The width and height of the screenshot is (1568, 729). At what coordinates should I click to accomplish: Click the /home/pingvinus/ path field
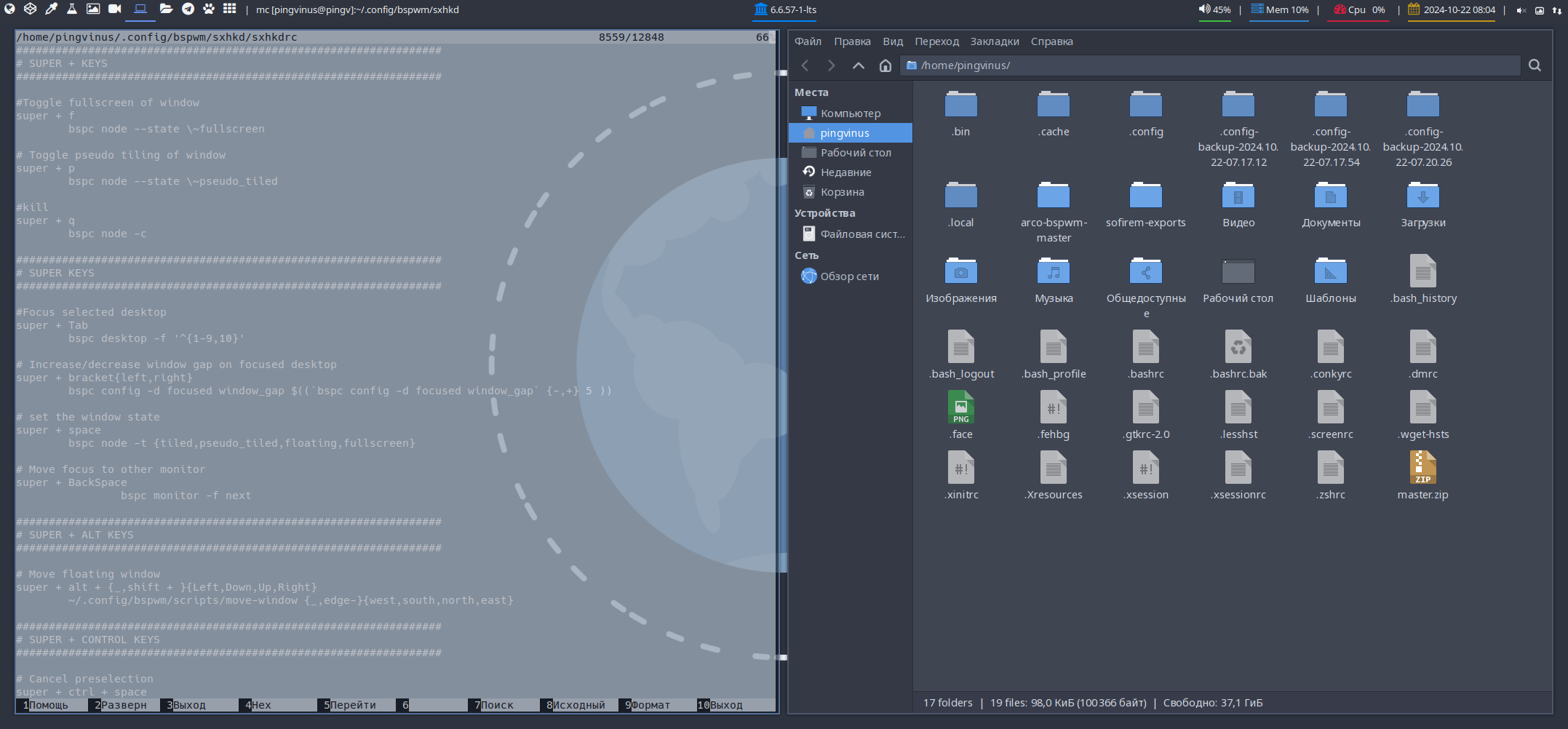1208,65
